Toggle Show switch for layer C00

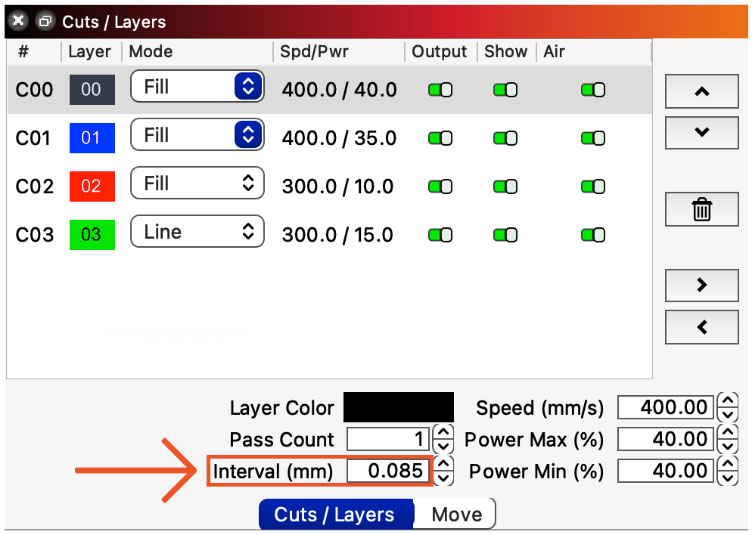(x=505, y=90)
